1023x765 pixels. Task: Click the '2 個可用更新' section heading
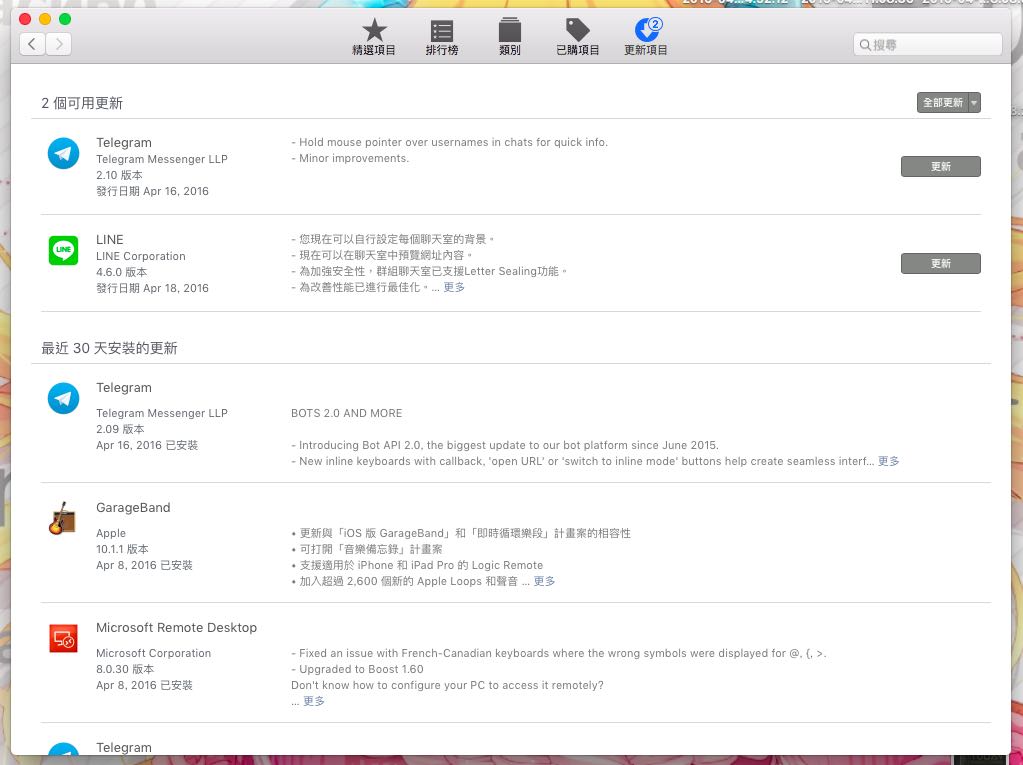tap(82, 103)
